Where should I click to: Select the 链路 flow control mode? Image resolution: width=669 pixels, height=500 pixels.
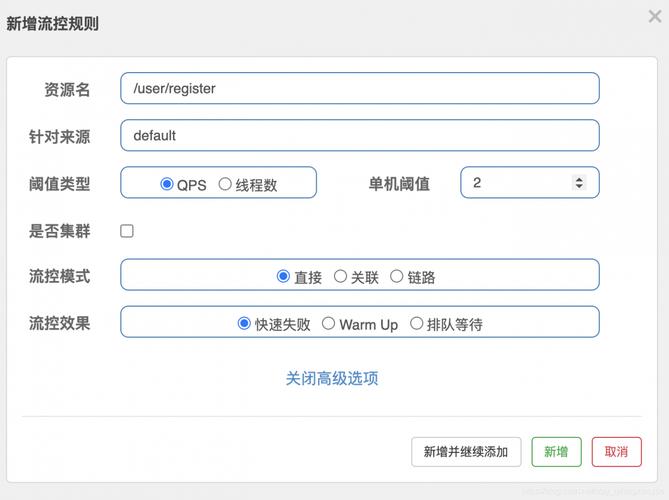point(396,276)
